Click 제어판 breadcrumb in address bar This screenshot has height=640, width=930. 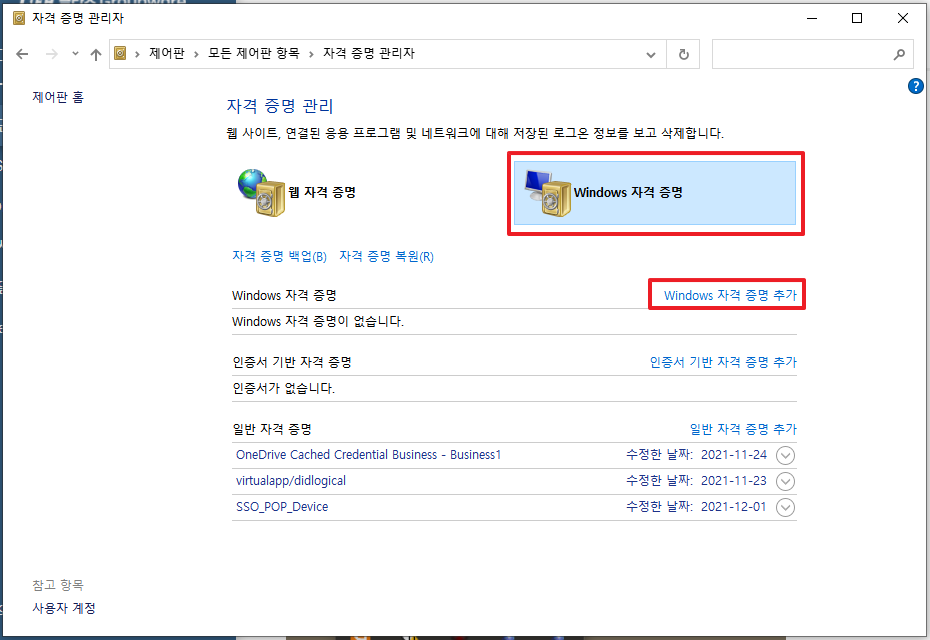[165, 54]
